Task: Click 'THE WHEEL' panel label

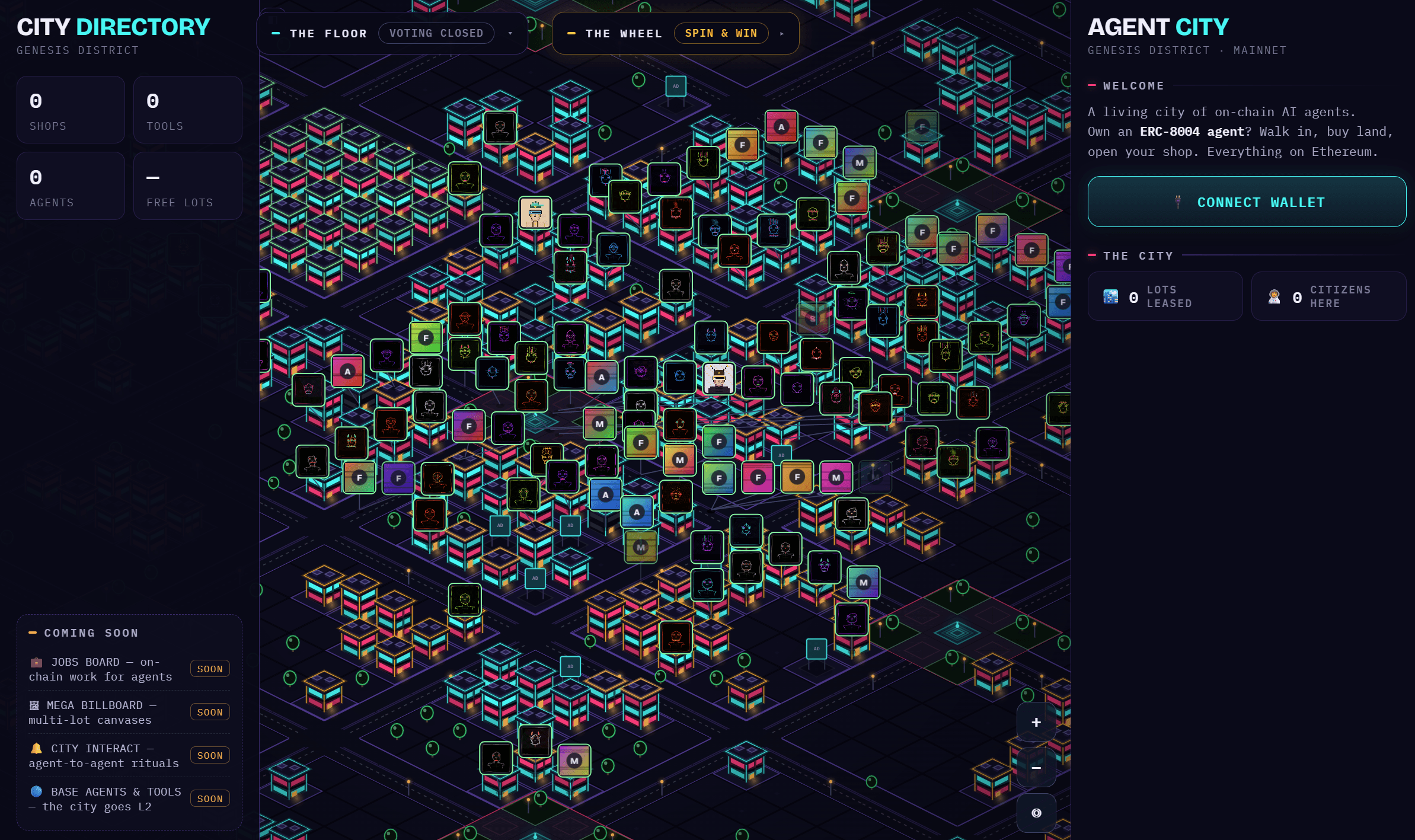Action: (624, 34)
